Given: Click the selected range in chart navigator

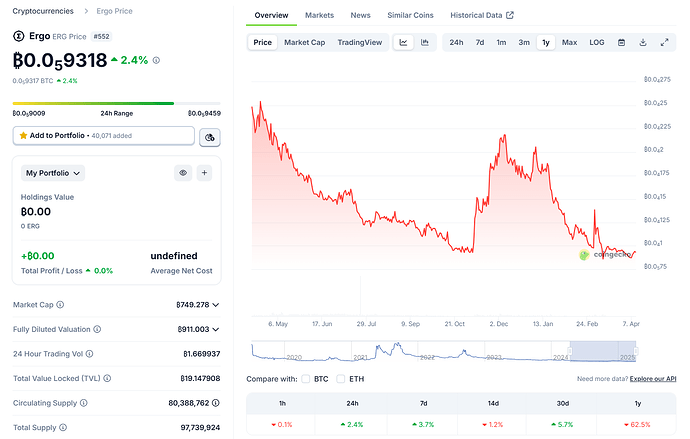Looking at the screenshot, I should pos(603,351).
